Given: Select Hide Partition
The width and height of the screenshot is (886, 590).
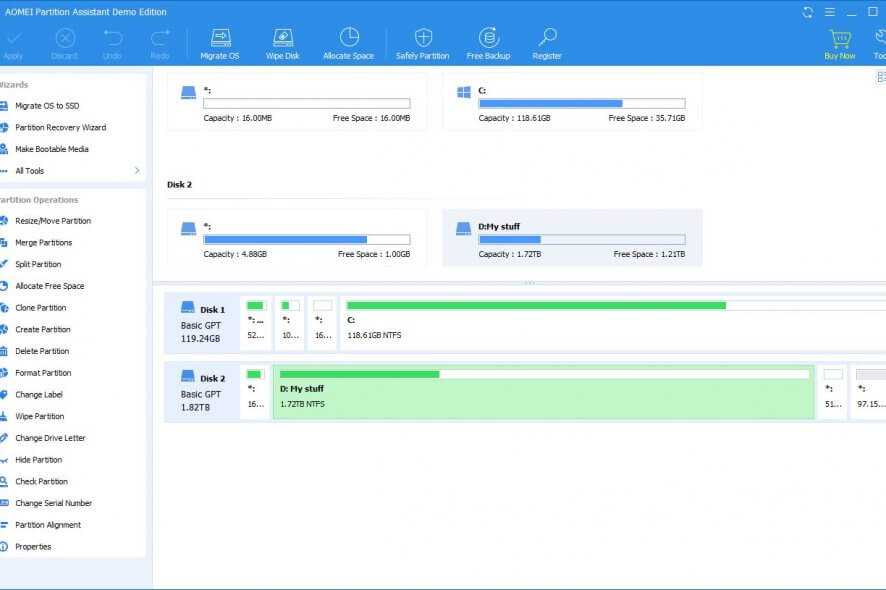Looking at the screenshot, I should tap(38, 460).
